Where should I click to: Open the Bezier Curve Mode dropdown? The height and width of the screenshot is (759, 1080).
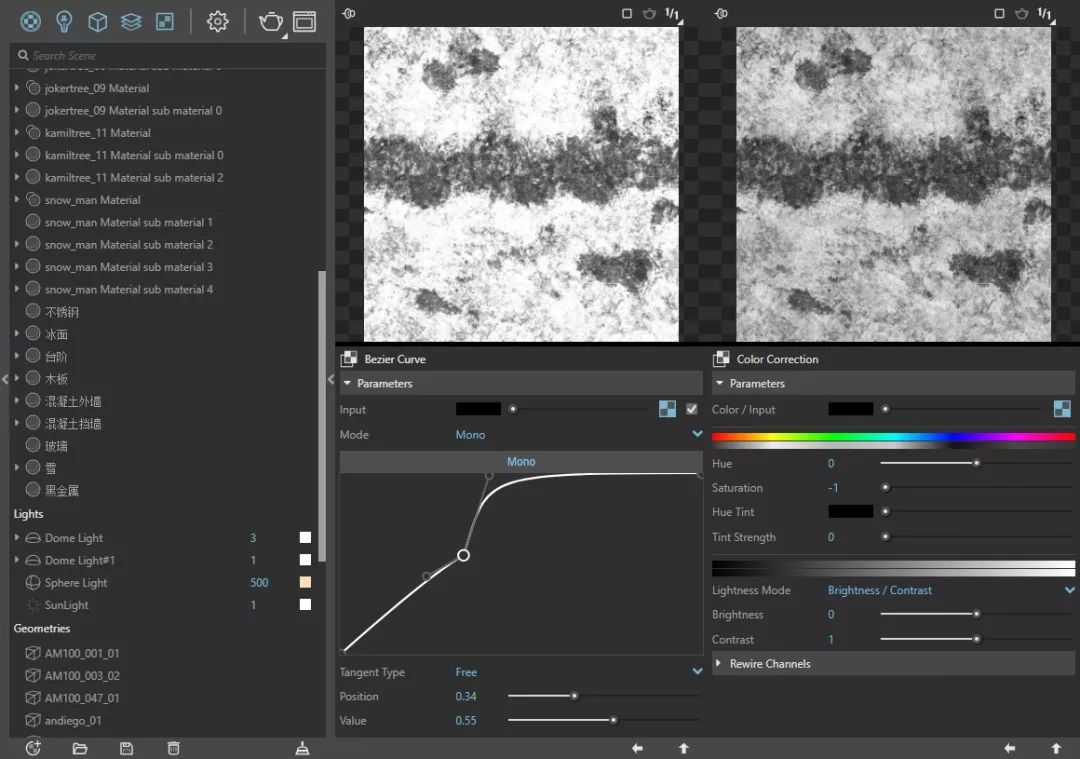[x=697, y=435]
